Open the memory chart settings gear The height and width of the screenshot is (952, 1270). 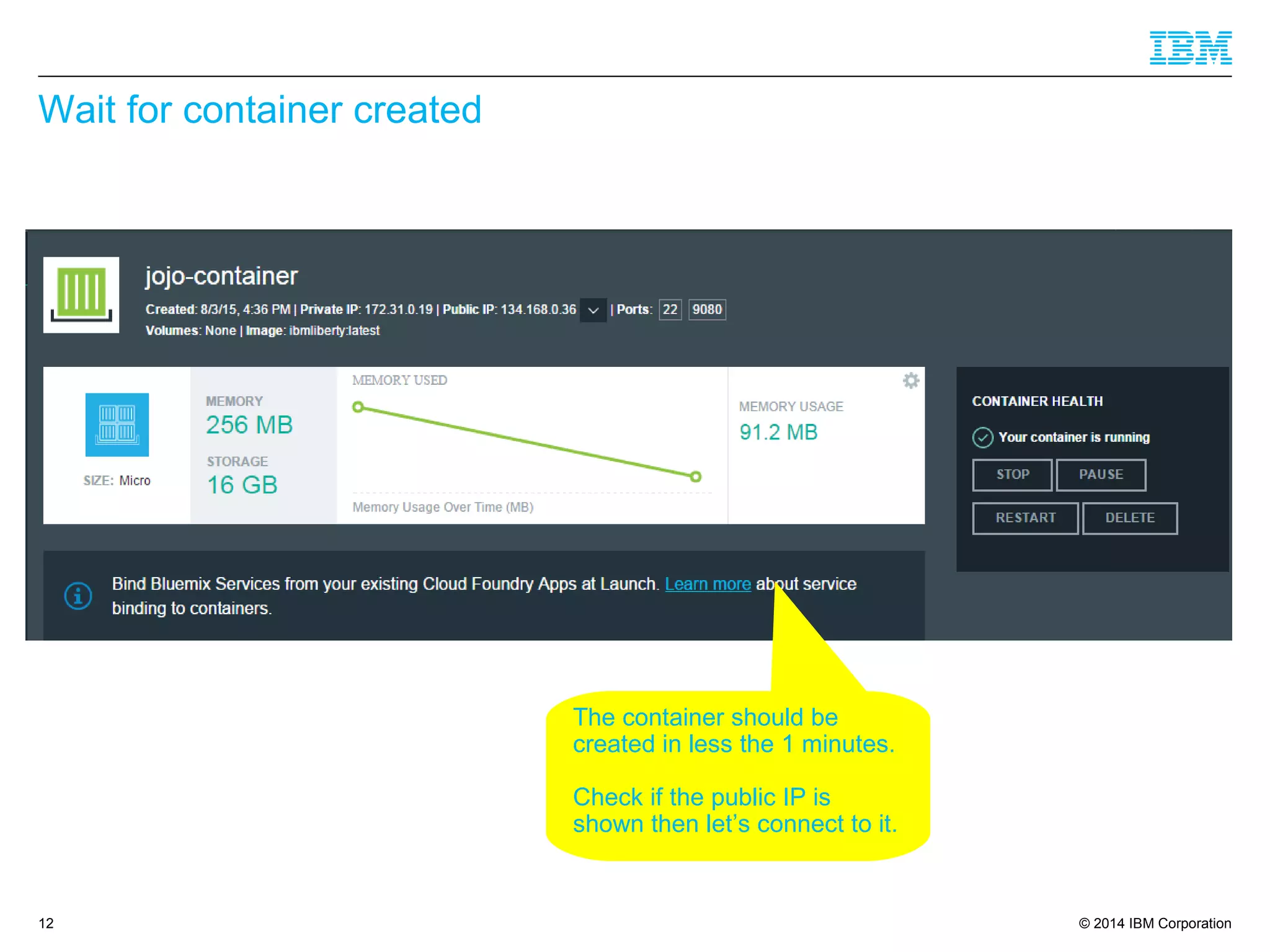[910, 381]
